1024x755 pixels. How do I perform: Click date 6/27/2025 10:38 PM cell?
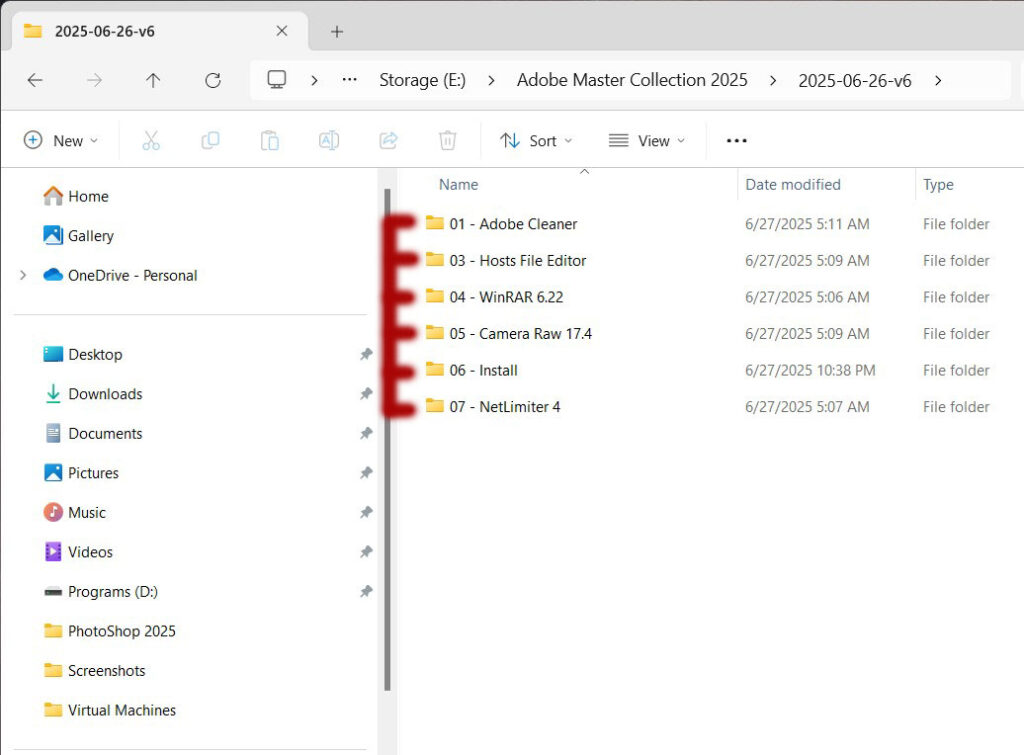810,370
